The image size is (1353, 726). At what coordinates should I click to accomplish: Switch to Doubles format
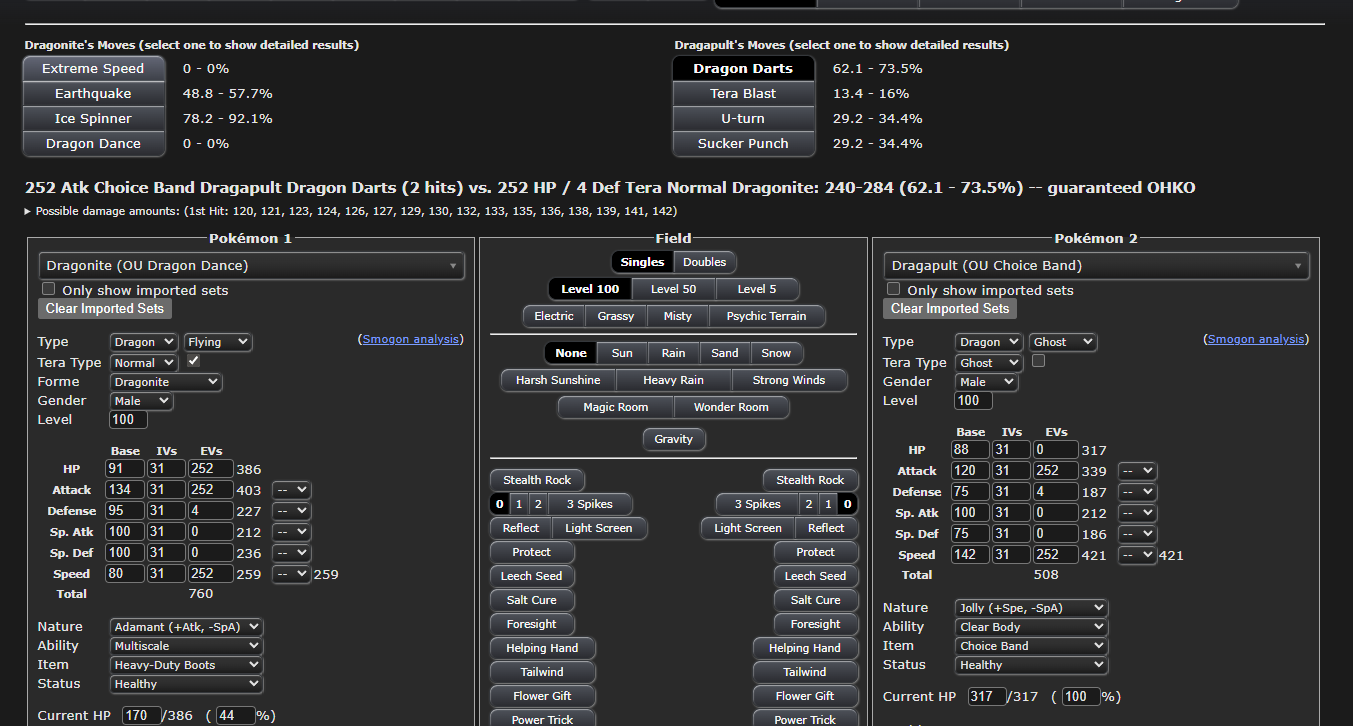point(705,262)
